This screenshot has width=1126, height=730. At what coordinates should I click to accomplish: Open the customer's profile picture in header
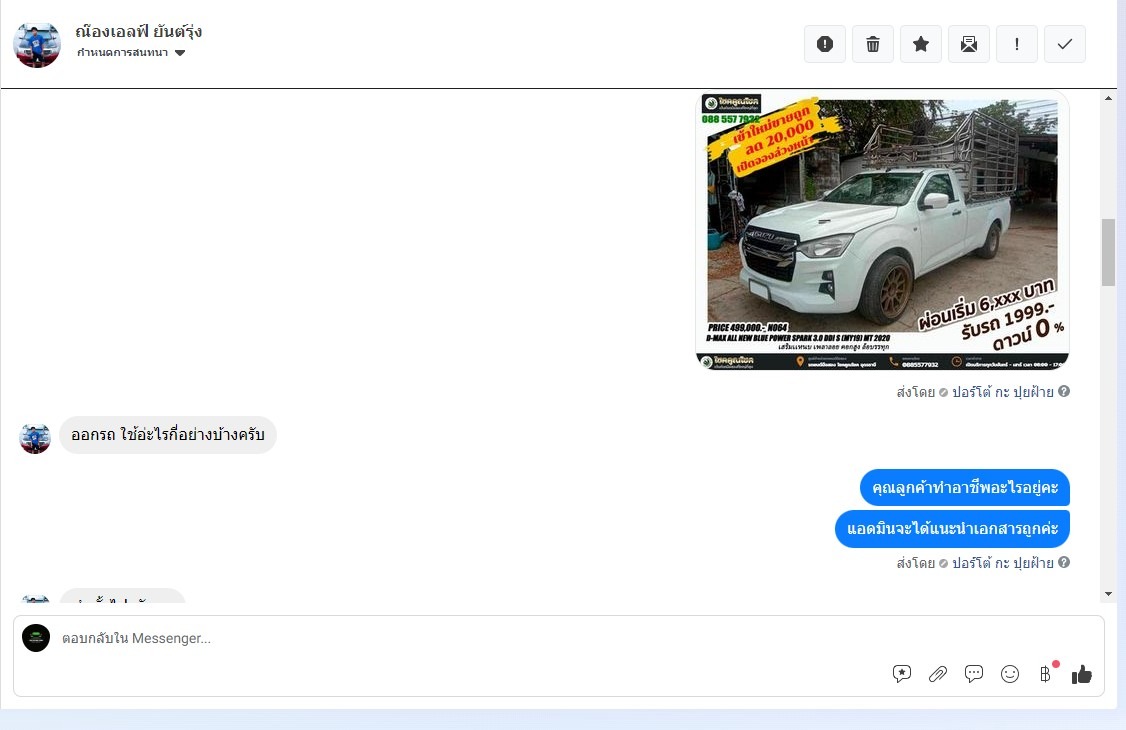tap(37, 45)
